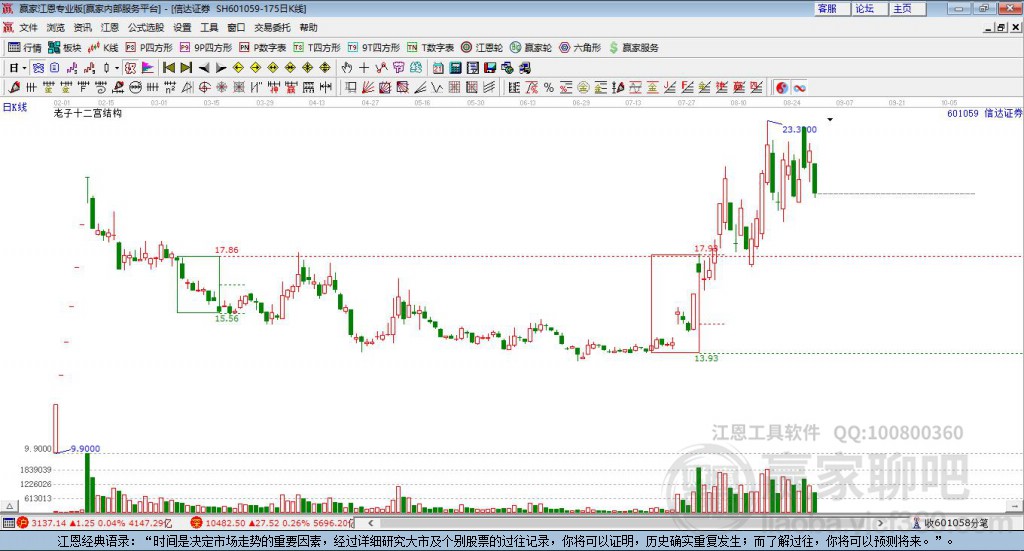The width and height of the screenshot is (1024, 551).
Task: Click the small black chart dropdown triangle
Action: click(830, 119)
